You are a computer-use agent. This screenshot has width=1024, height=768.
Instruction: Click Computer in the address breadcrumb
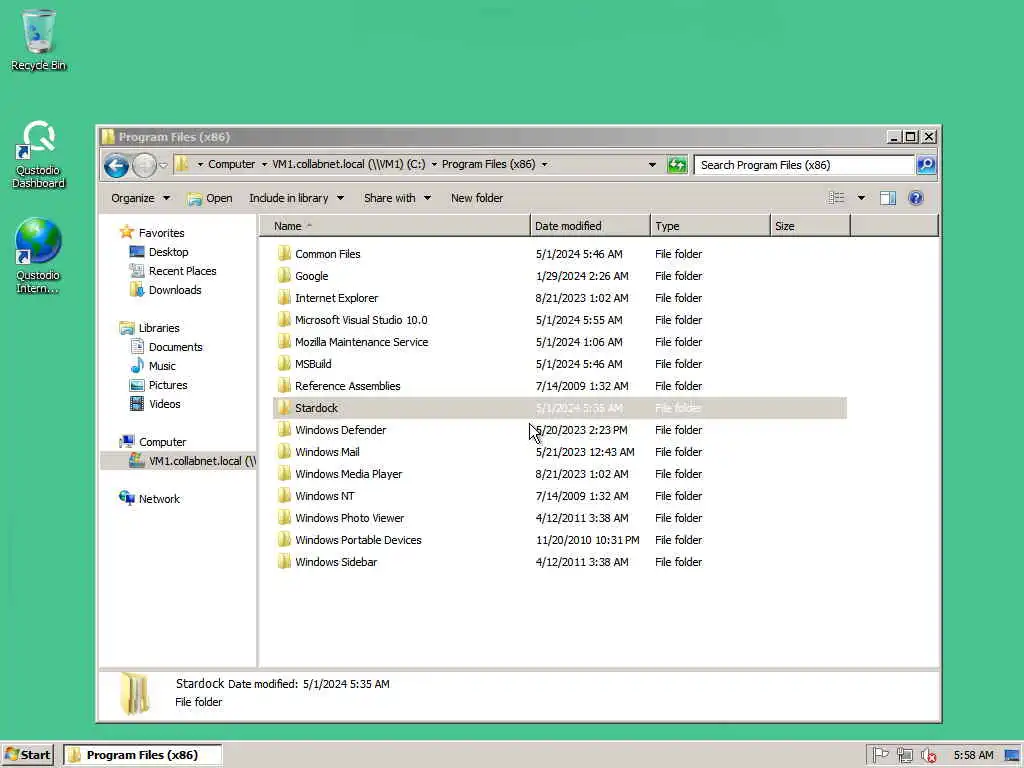point(231,165)
